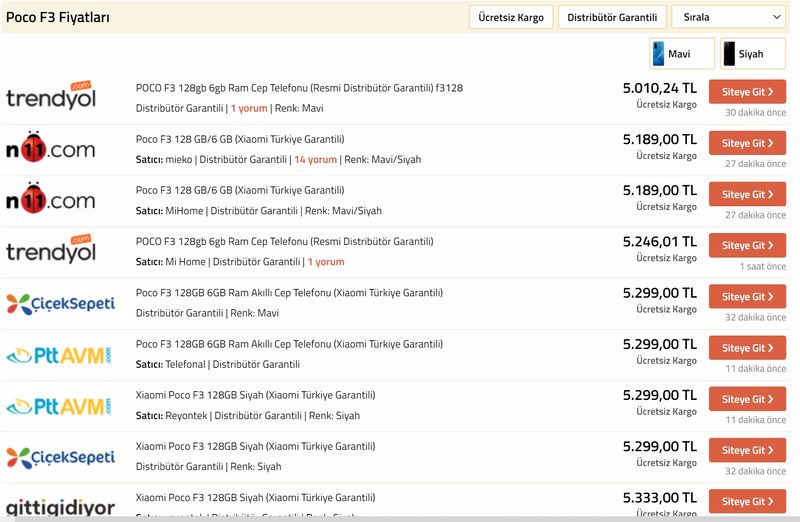
Task: Open the ÇiçekSepeti Xiaomi Poco F3 Siyah title
Action: pos(255,446)
